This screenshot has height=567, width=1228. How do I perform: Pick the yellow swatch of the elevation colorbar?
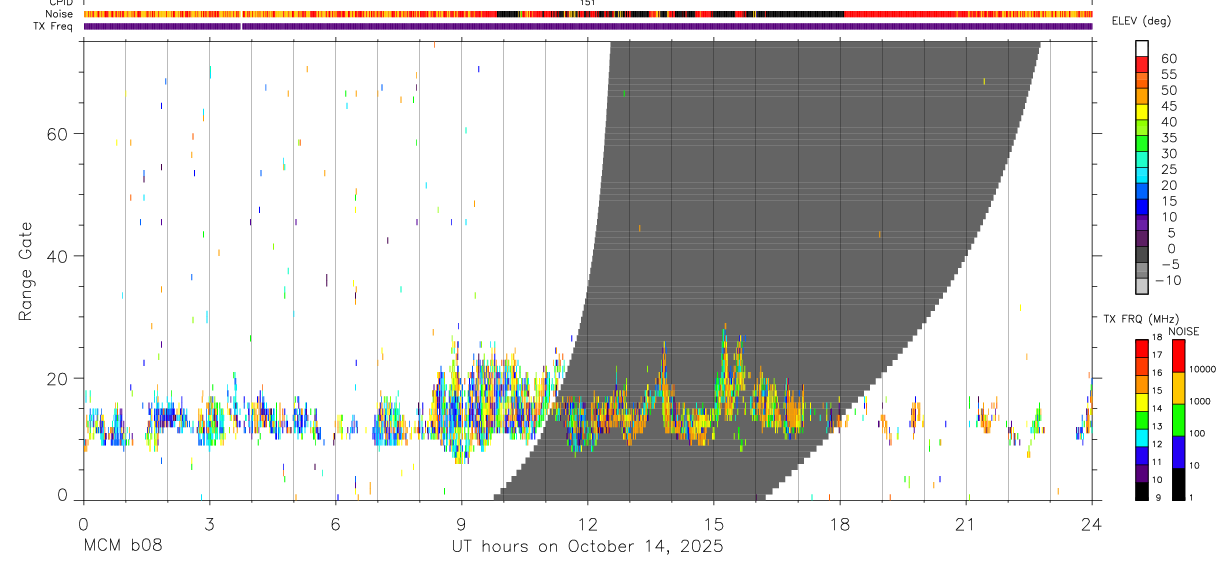tap(1142, 113)
